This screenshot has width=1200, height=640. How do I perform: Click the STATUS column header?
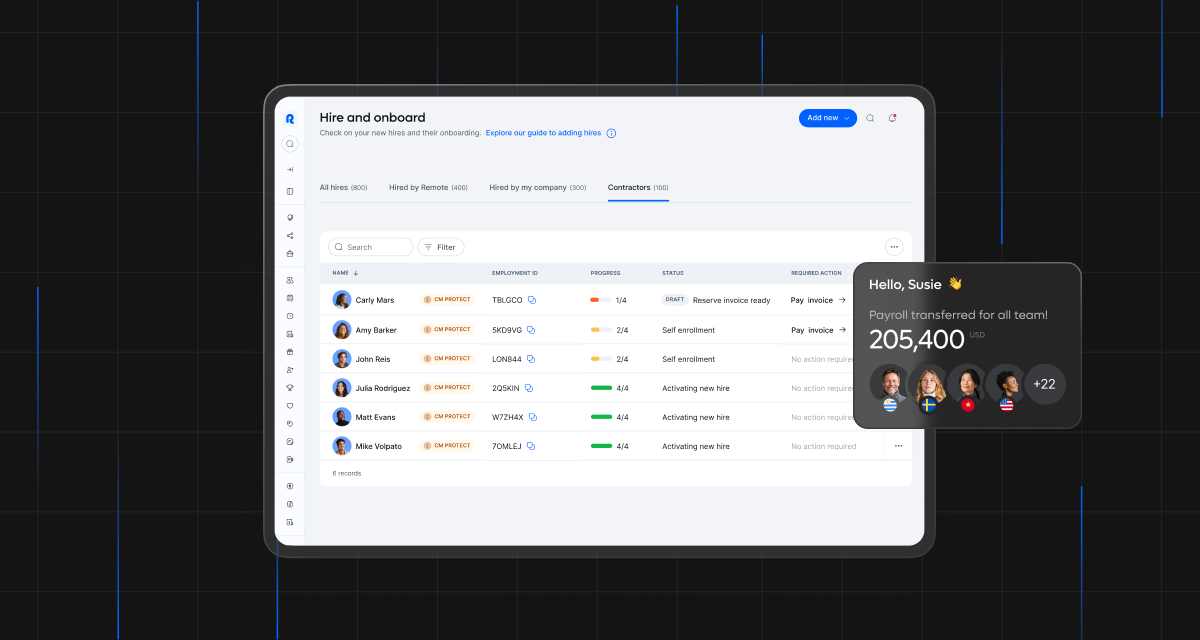pyautogui.click(x=673, y=273)
